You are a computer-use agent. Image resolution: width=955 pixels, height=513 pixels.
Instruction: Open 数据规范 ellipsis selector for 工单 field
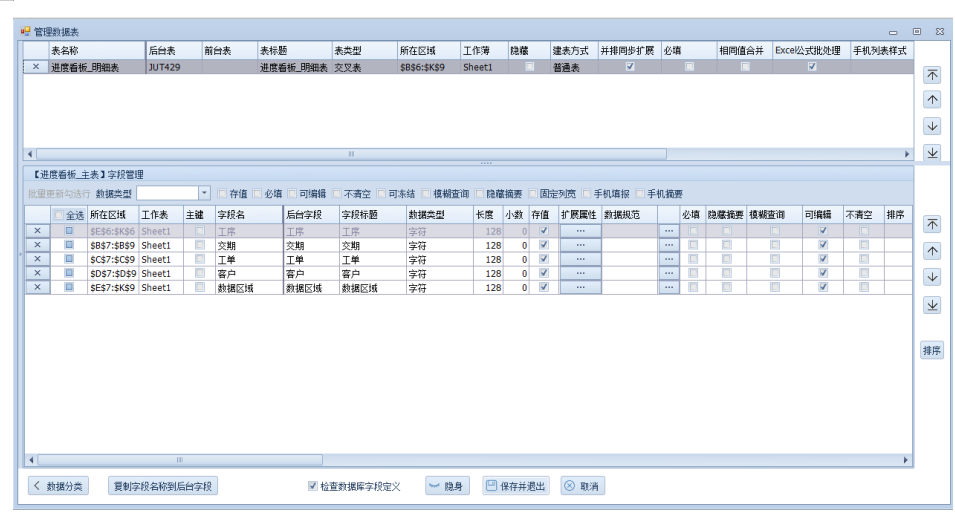point(669,259)
